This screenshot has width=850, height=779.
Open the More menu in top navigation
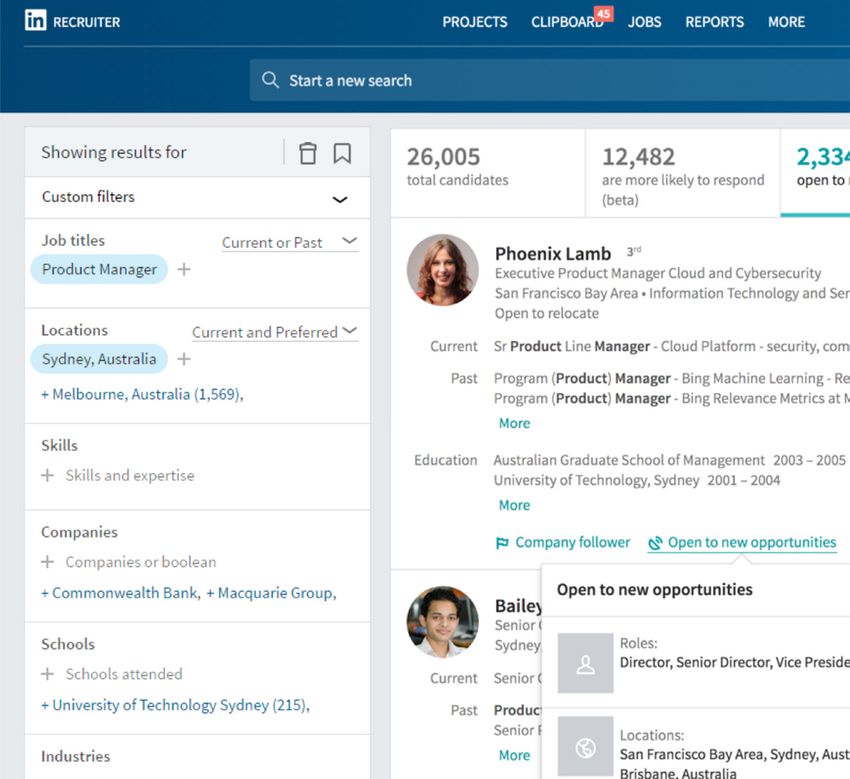pos(787,22)
